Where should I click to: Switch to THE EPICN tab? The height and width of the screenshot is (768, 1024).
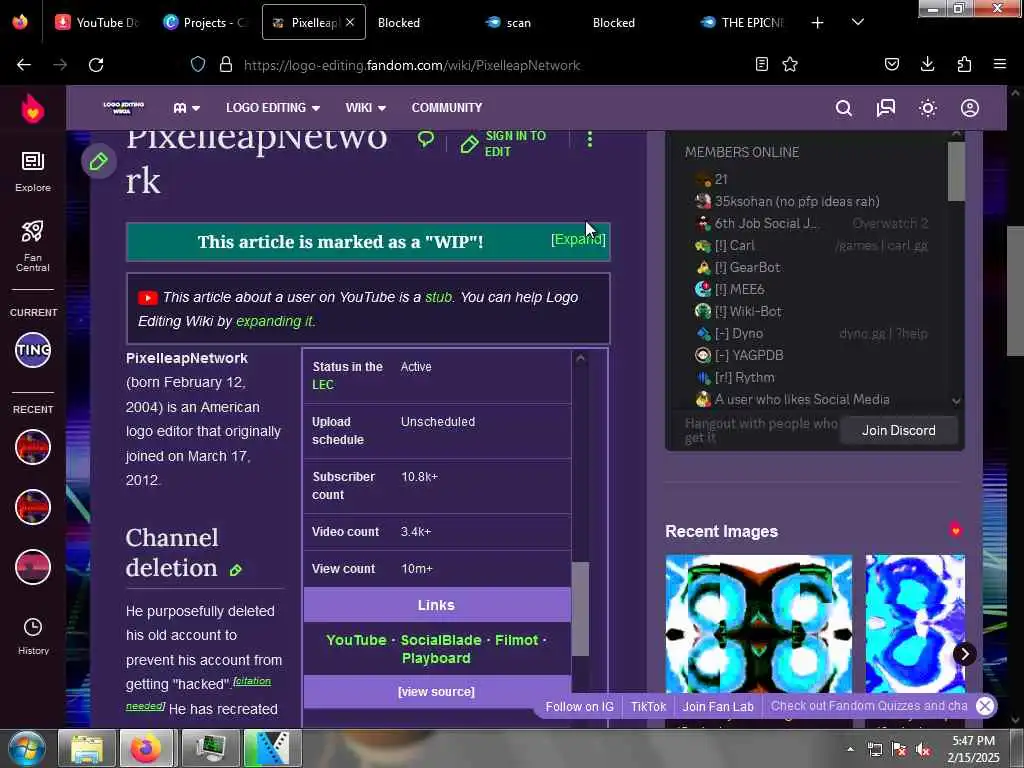tap(743, 23)
